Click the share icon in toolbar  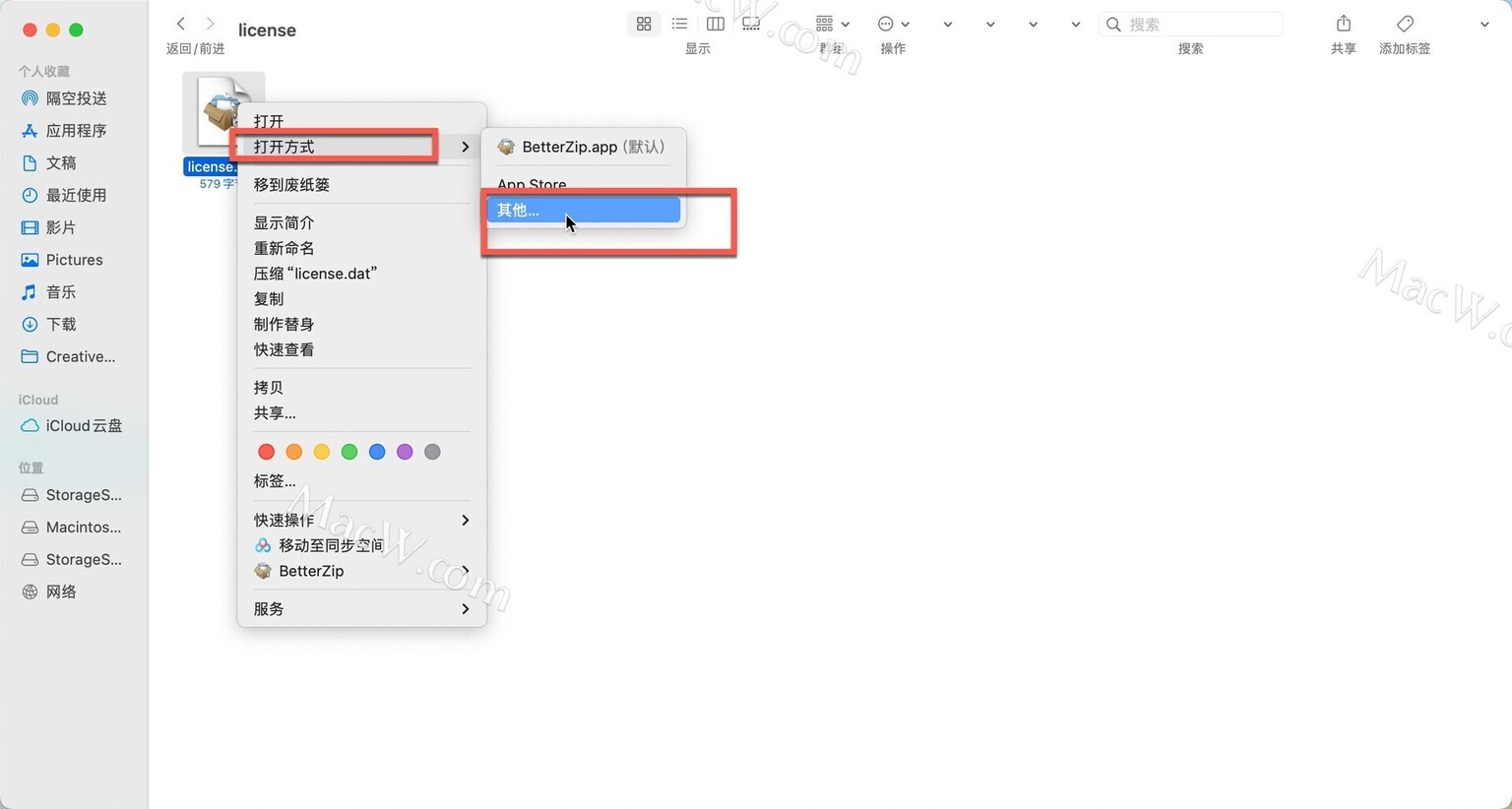click(1344, 24)
